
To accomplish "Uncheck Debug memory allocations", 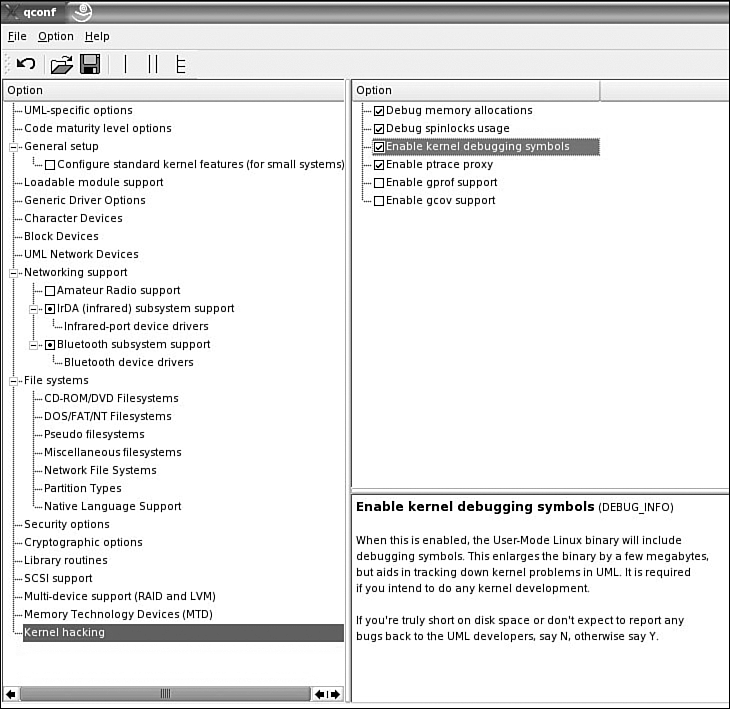I will pyautogui.click(x=379, y=111).
